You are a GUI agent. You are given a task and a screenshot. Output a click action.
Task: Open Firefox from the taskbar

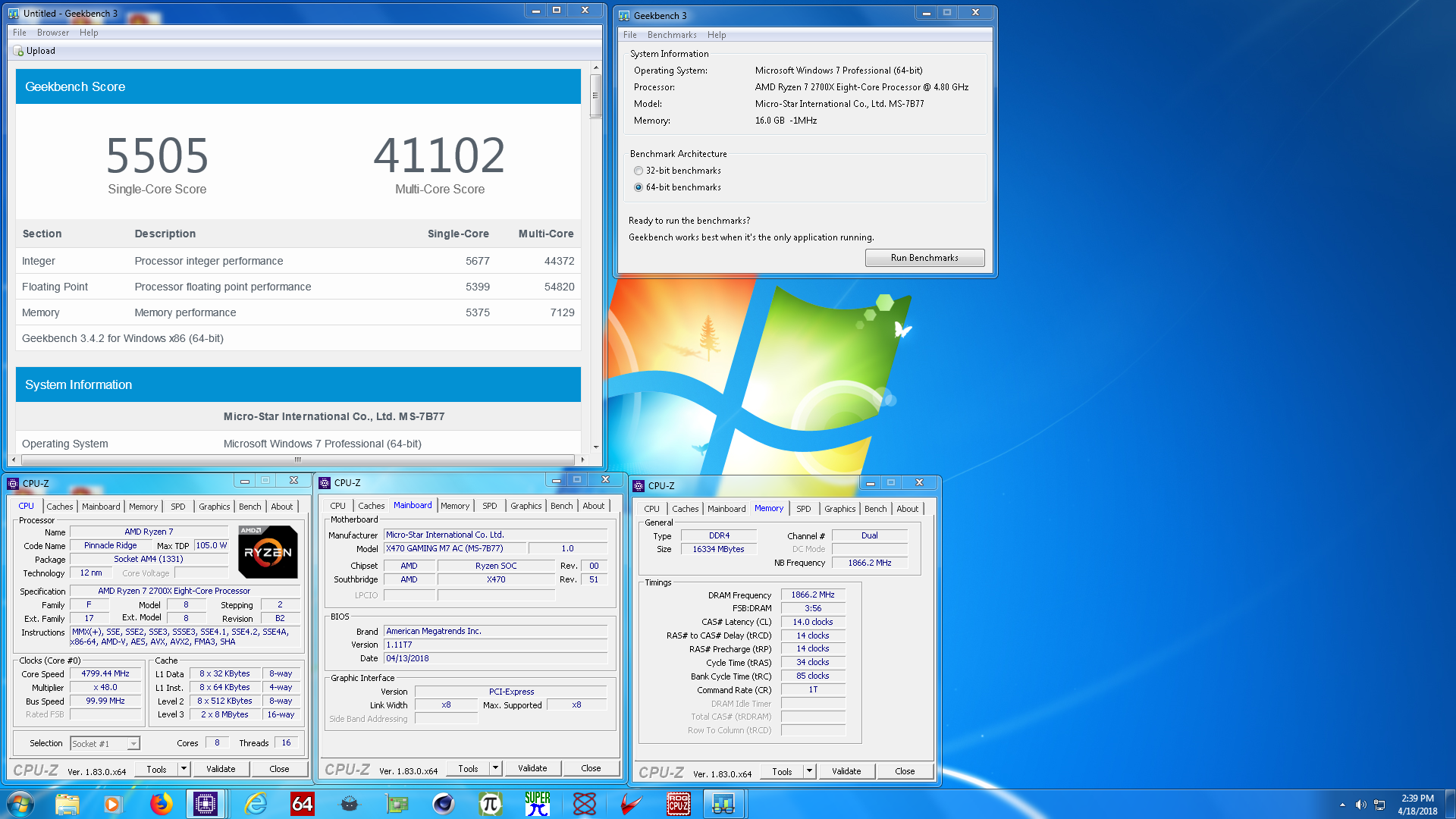click(x=160, y=804)
